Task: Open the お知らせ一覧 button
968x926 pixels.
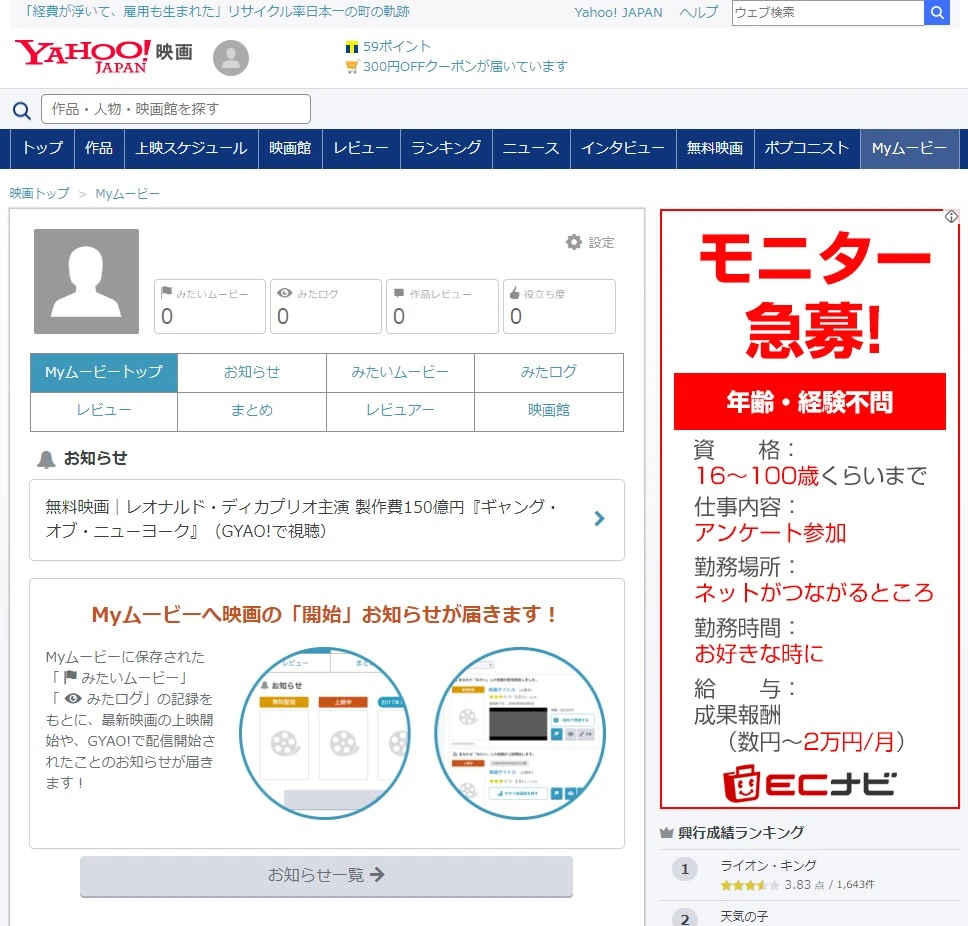Action: (x=326, y=875)
